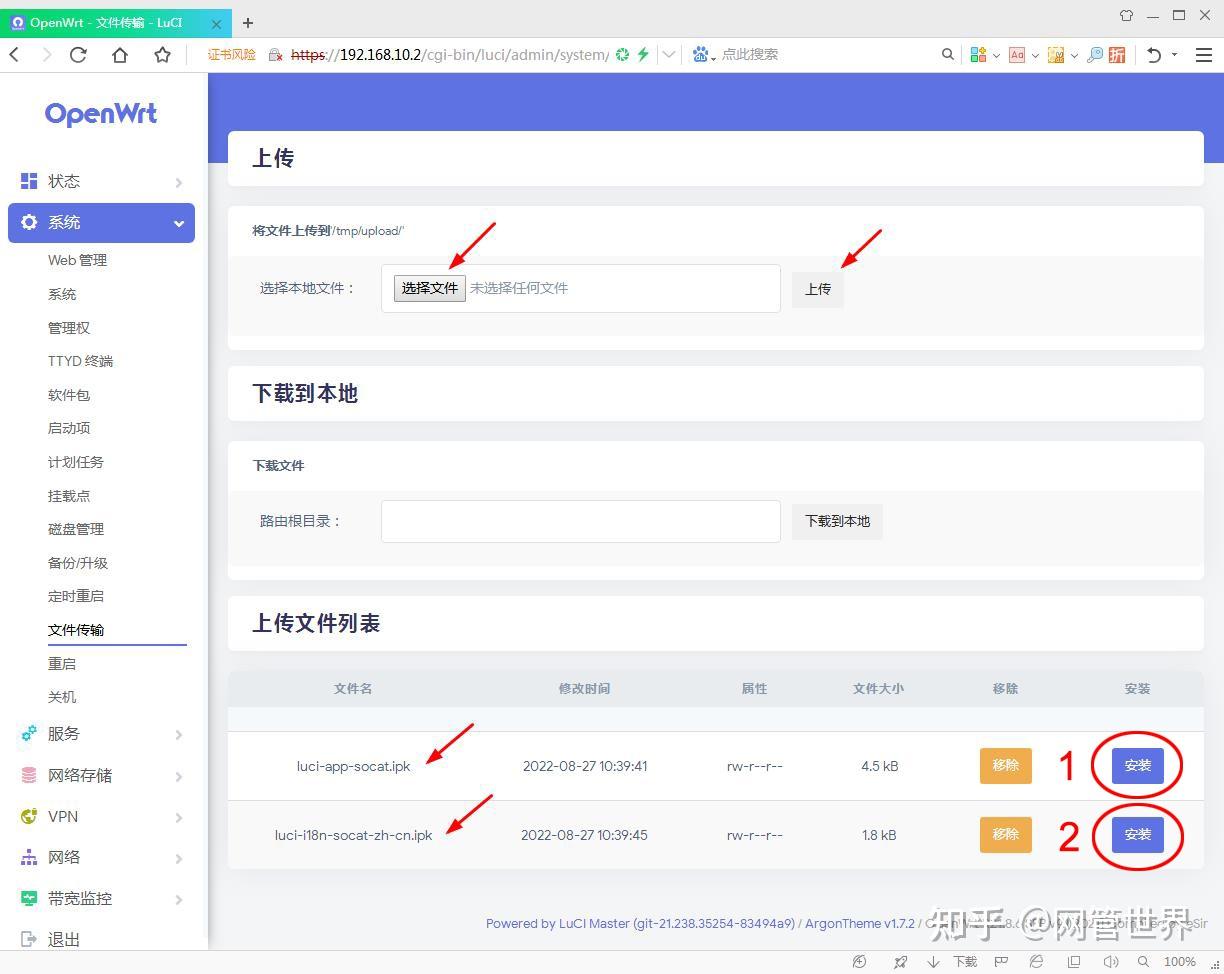Remove luci-i18n-socat-zh-cn.ipk with 移除 button

(x=1006, y=834)
